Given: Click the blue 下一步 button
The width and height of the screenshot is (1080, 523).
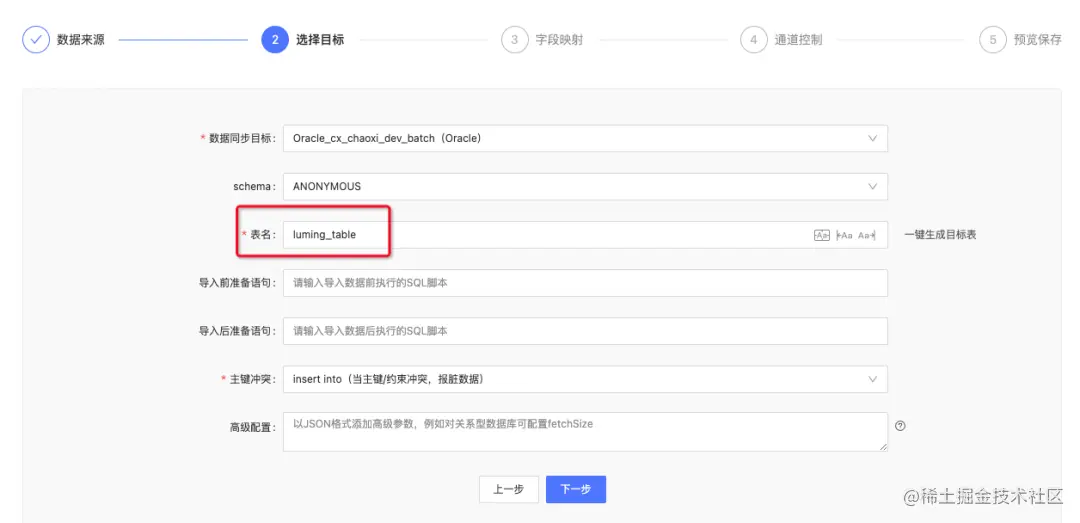Looking at the screenshot, I should [x=576, y=489].
